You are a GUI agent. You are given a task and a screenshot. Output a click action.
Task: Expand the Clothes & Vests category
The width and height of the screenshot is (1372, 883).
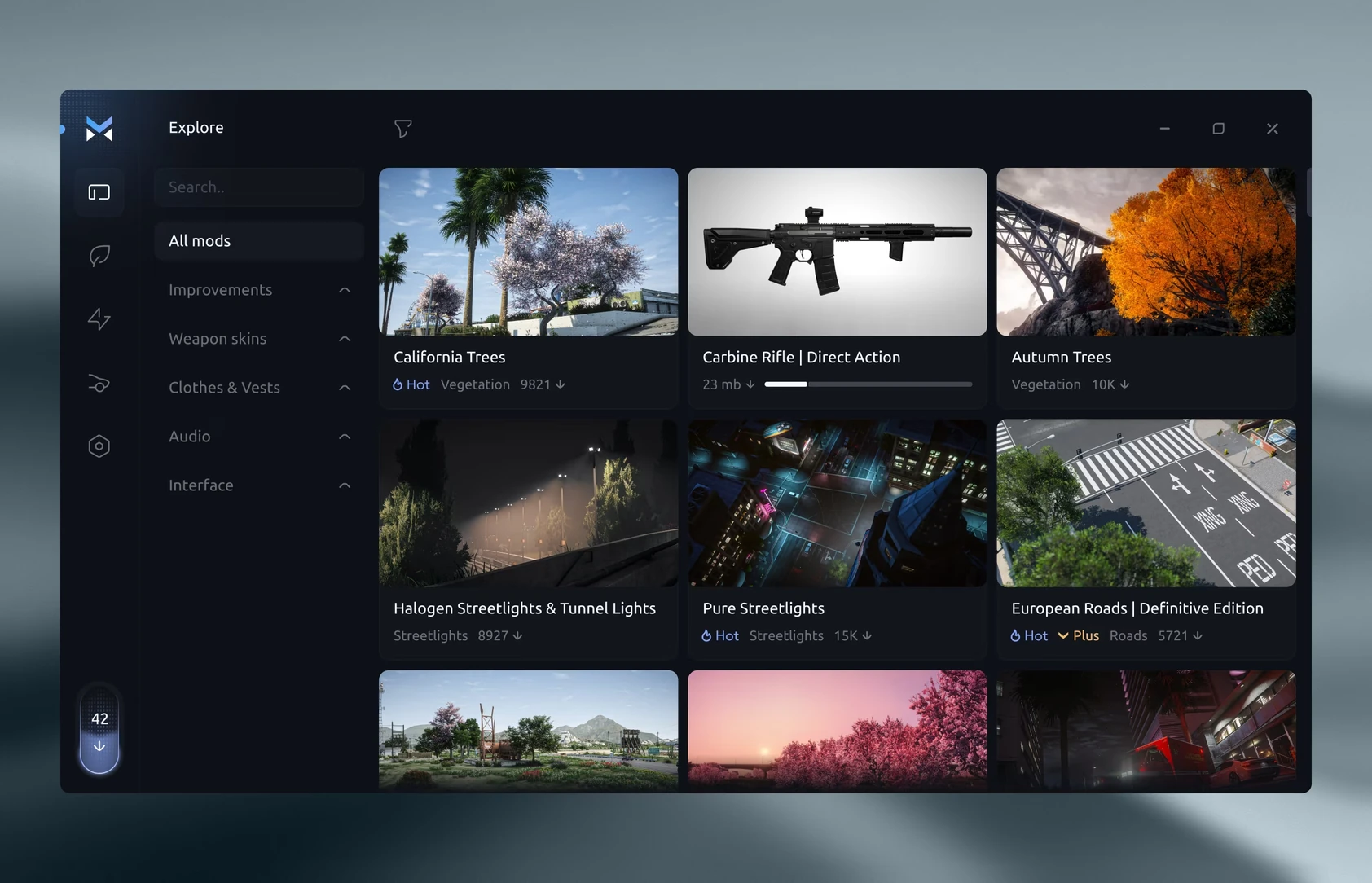259,388
